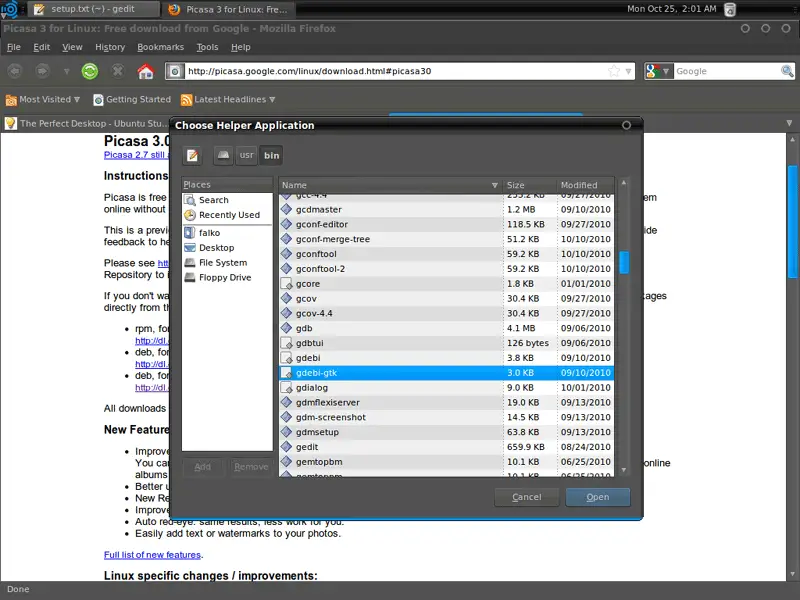Expand the Most Visited dropdown arrow
Viewport: 800px width, 600px height.
[77, 99]
